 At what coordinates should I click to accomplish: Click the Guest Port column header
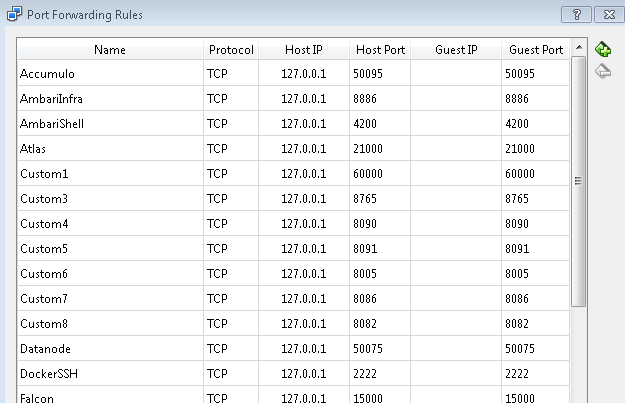536,50
